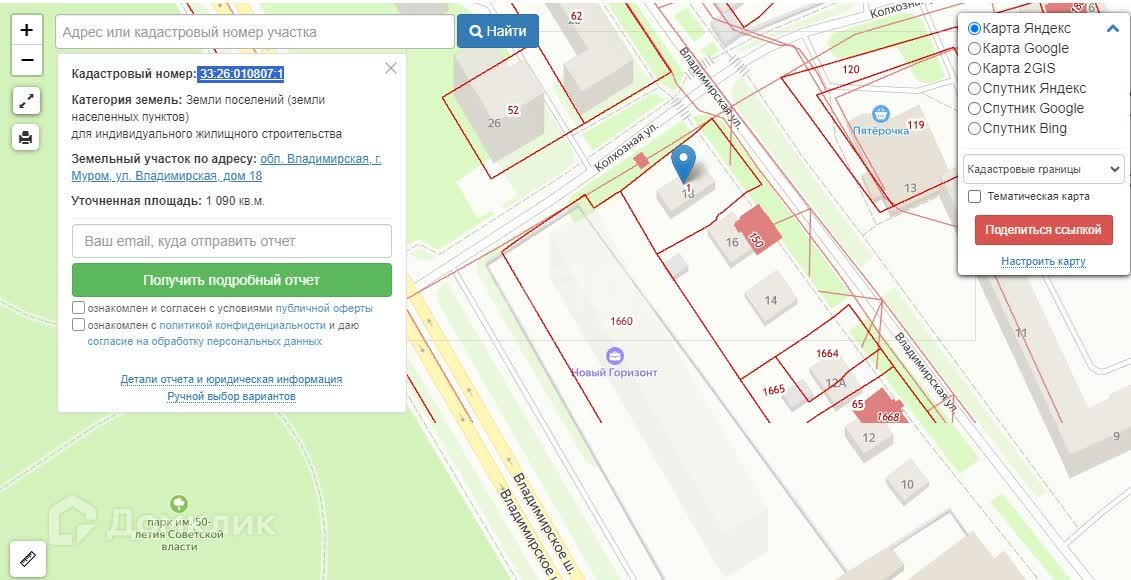1131x580 pixels.
Task: Accept the публичной оферты terms checkbox
Action: click(79, 308)
